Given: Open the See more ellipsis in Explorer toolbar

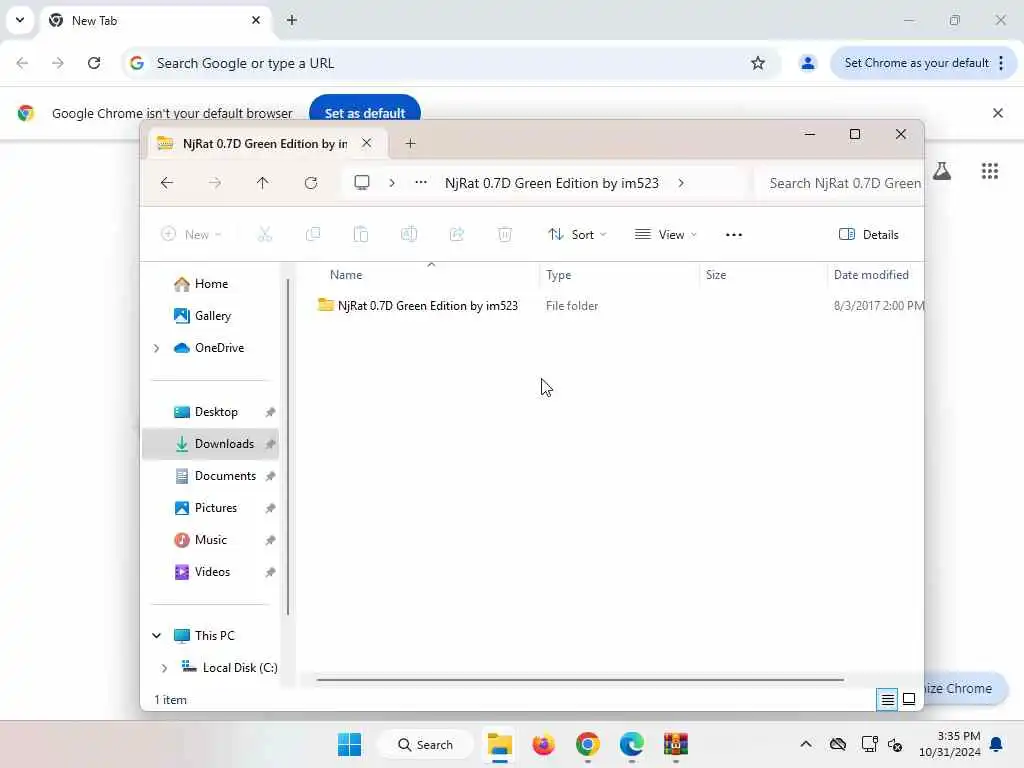Looking at the screenshot, I should [x=734, y=234].
